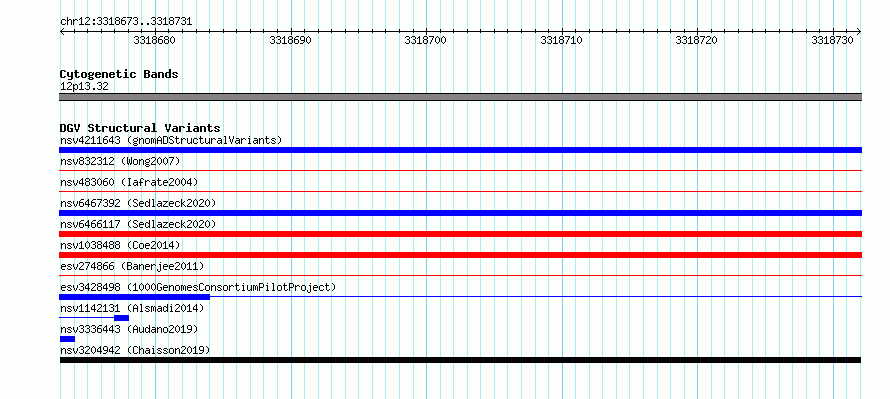Open the nsv483060 (Iafrate2004) label

(x=129, y=182)
